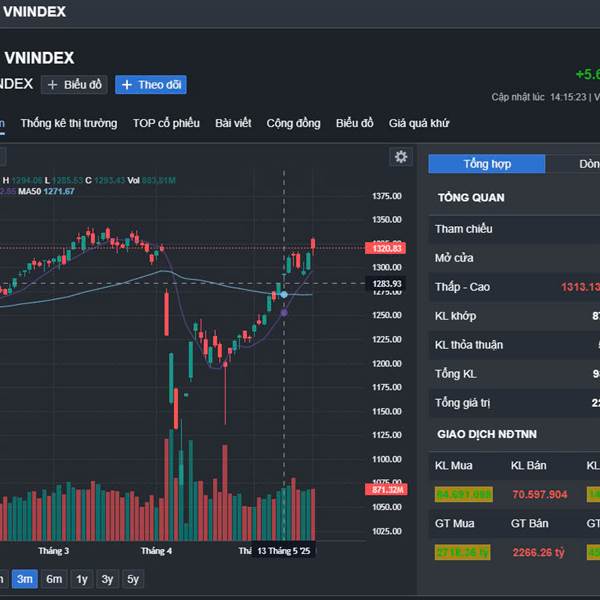The image size is (600, 600).
Task: Click the 'Cập nhật lúc 14:15:23' timestamp
Action: 539,97
